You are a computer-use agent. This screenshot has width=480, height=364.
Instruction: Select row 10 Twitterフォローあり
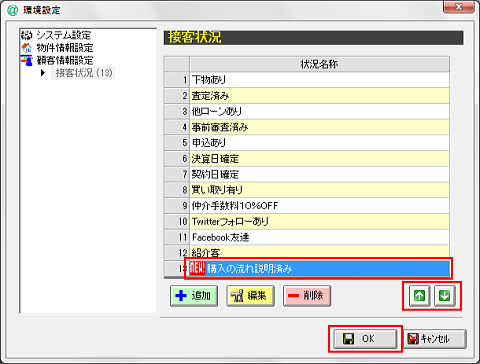[x=319, y=221]
